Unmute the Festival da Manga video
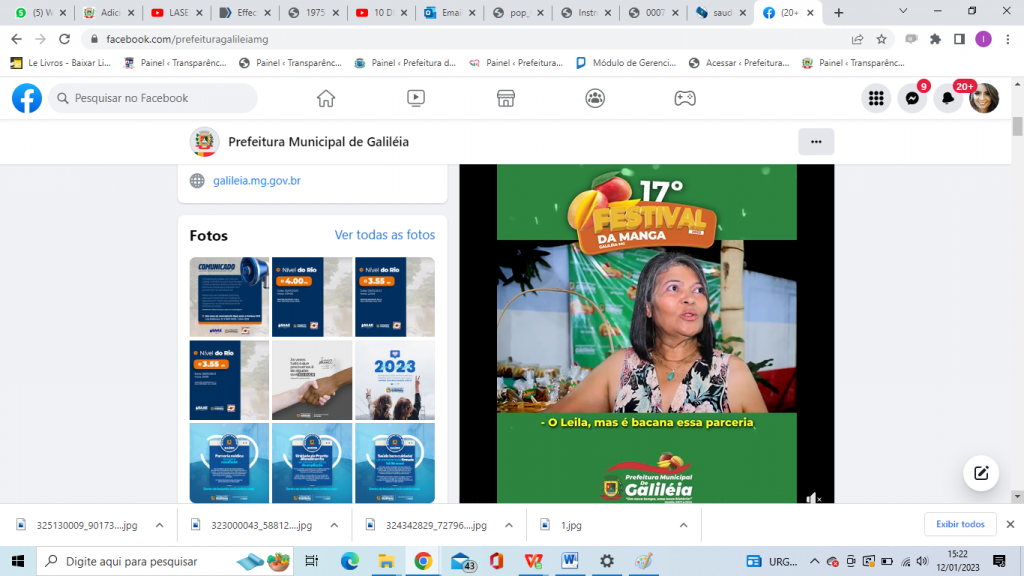This screenshot has width=1024, height=576. tap(813, 498)
